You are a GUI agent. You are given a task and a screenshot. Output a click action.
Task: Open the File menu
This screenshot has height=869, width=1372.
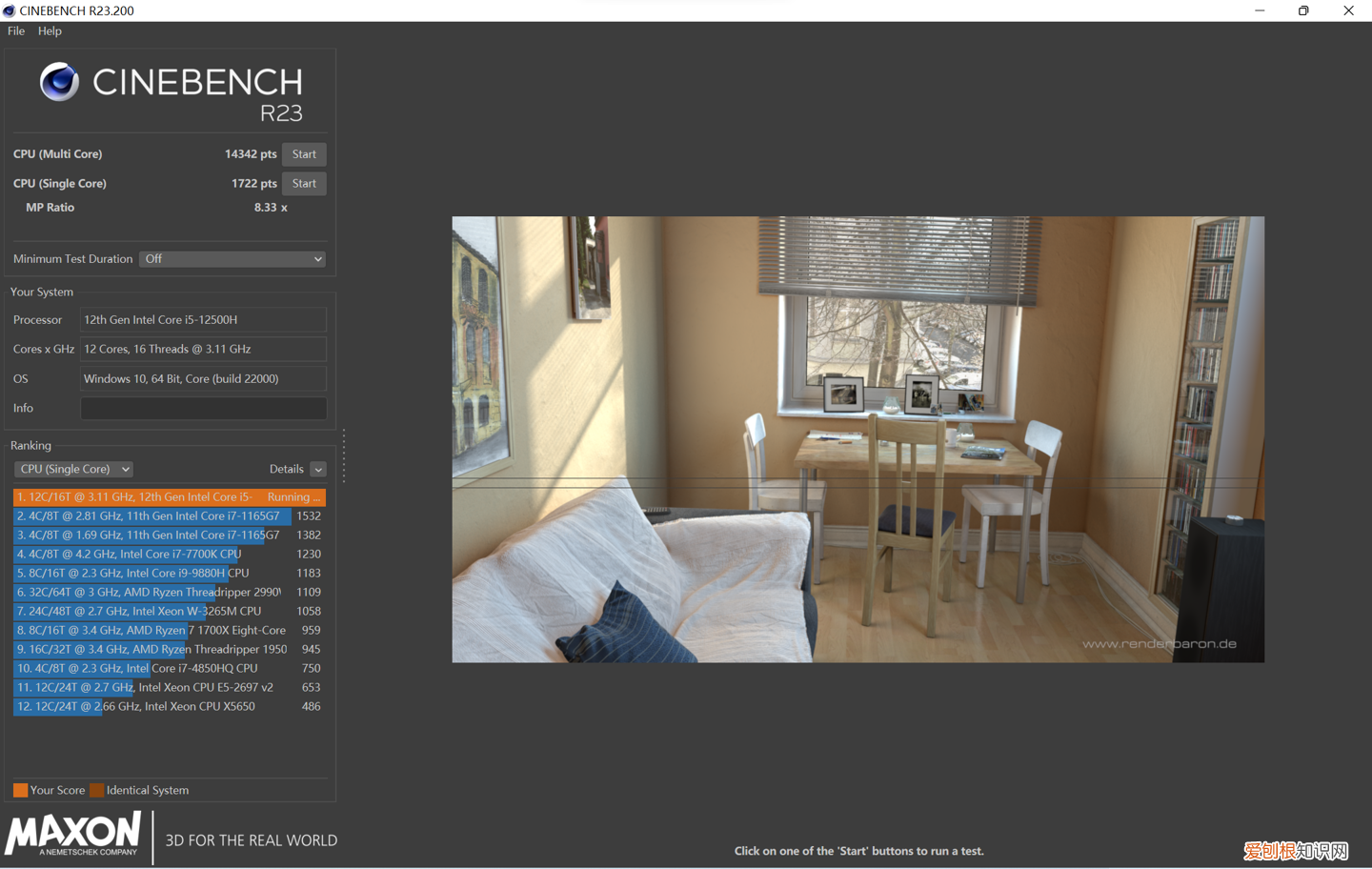(x=16, y=31)
